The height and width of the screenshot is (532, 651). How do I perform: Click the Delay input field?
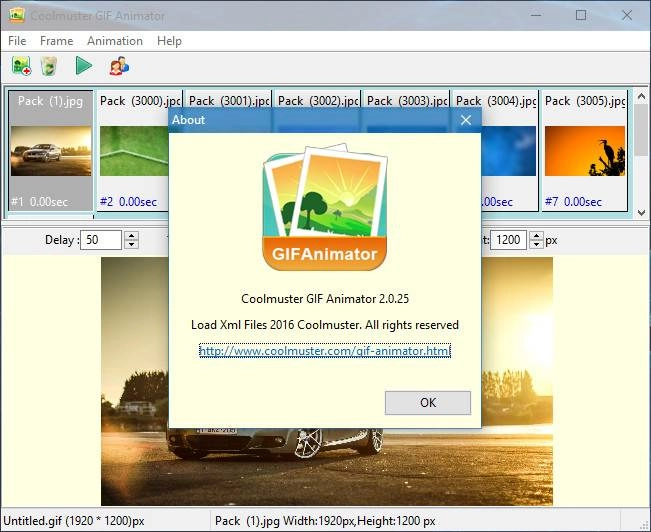(x=101, y=240)
